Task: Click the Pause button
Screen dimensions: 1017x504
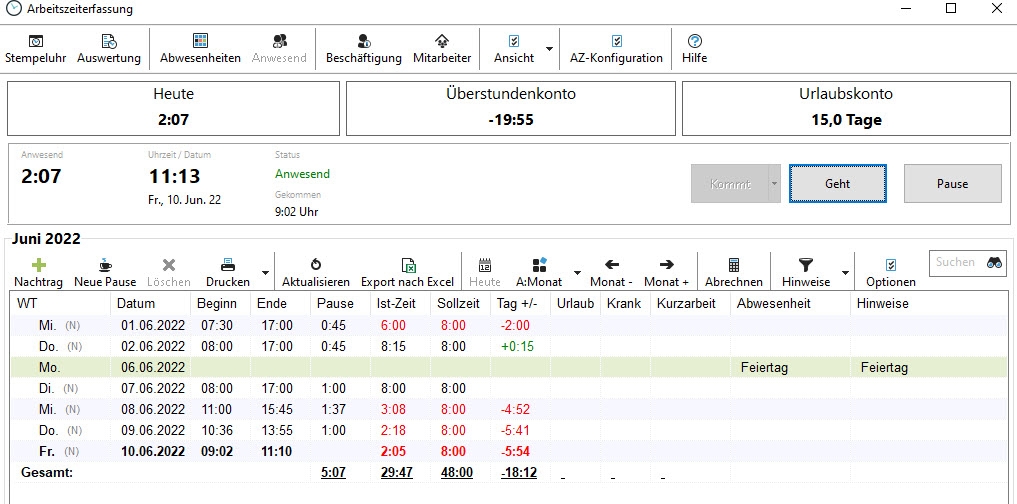Action: click(952, 184)
